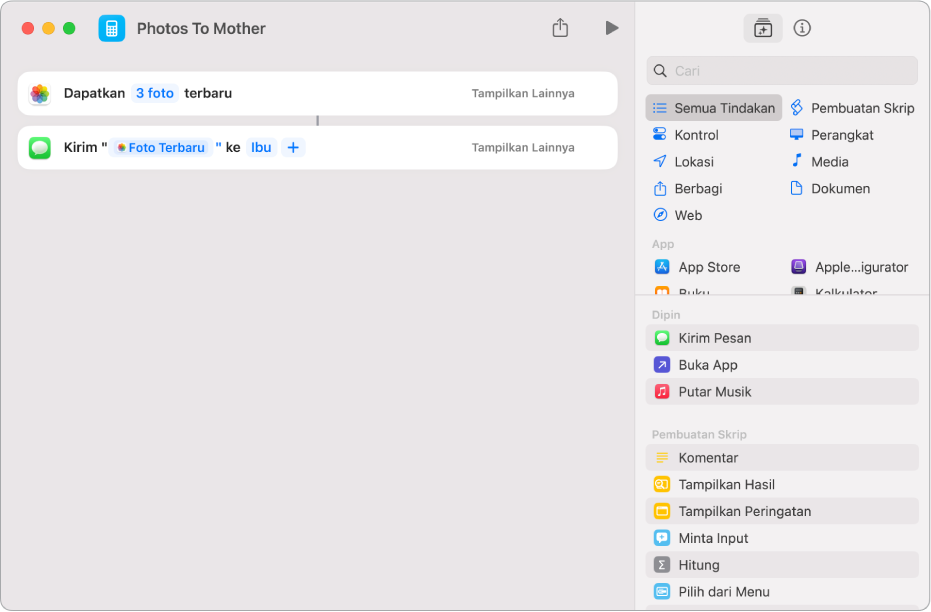931x612 pixels.
Task: Open the Kontrol category
Action: (686, 135)
